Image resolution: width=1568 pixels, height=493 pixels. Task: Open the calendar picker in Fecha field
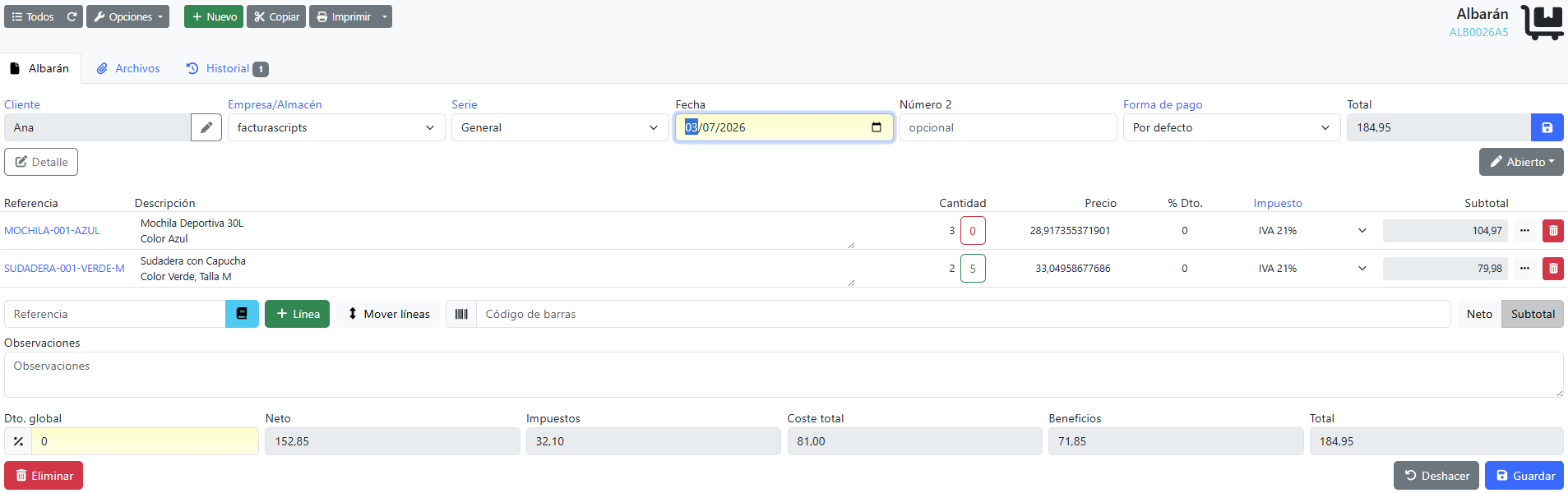pos(877,127)
